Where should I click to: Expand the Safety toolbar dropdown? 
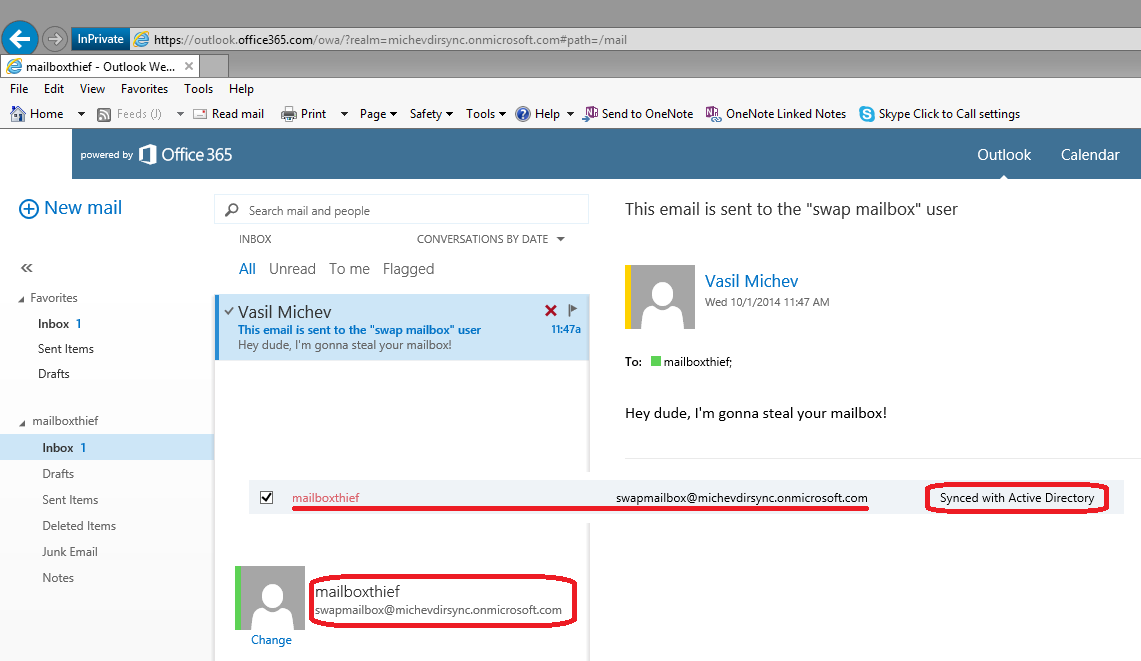(x=432, y=114)
